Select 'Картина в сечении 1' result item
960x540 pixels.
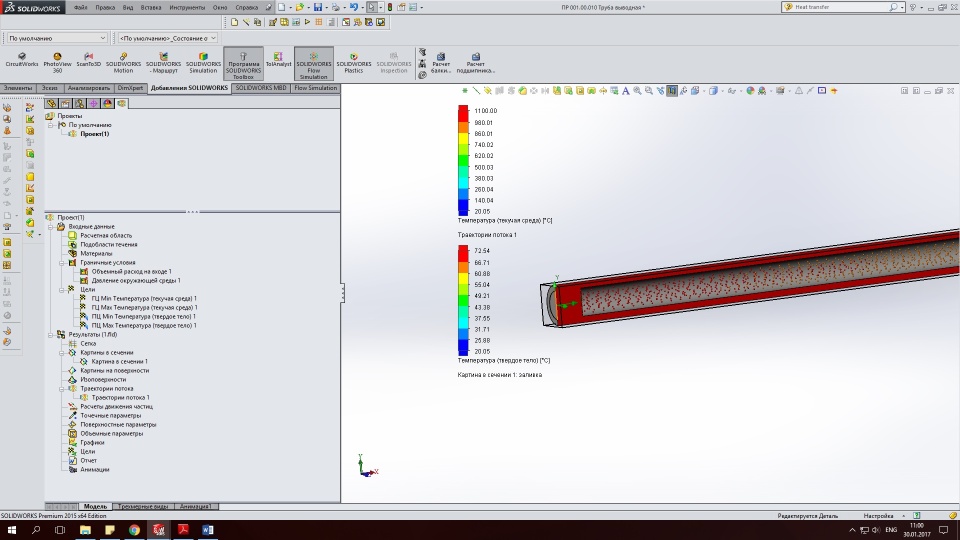[119, 362]
